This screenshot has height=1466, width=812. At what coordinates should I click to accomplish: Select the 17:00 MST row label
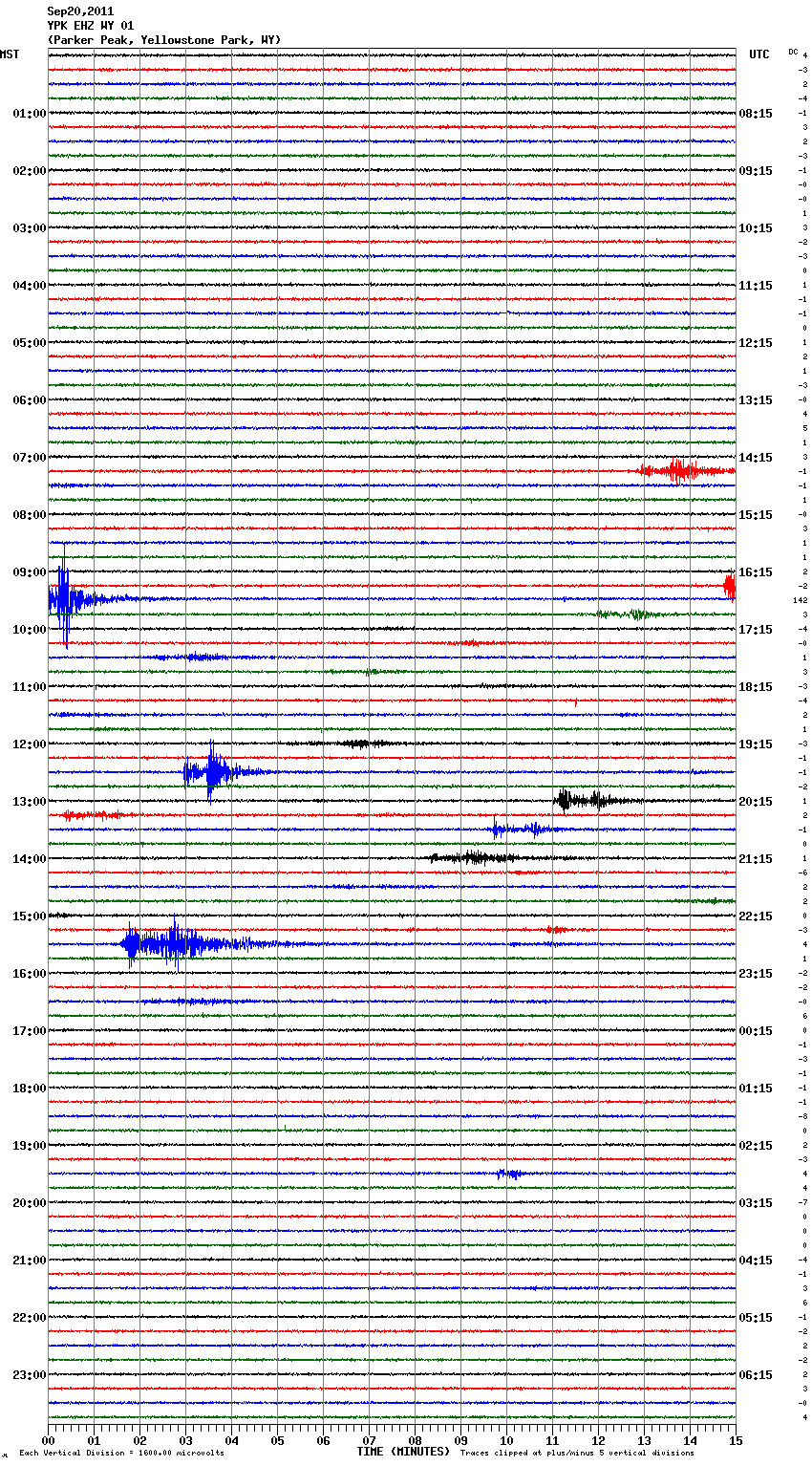[x=30, y=1031]
